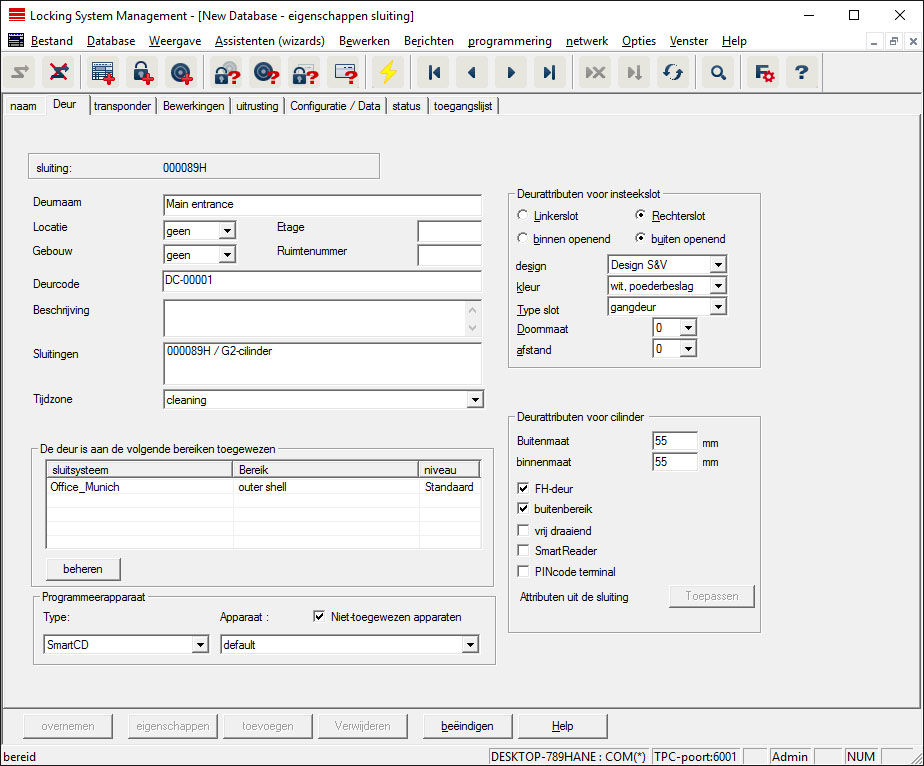
Task: Switch to the transponder tab
Action: click(121, 106)
